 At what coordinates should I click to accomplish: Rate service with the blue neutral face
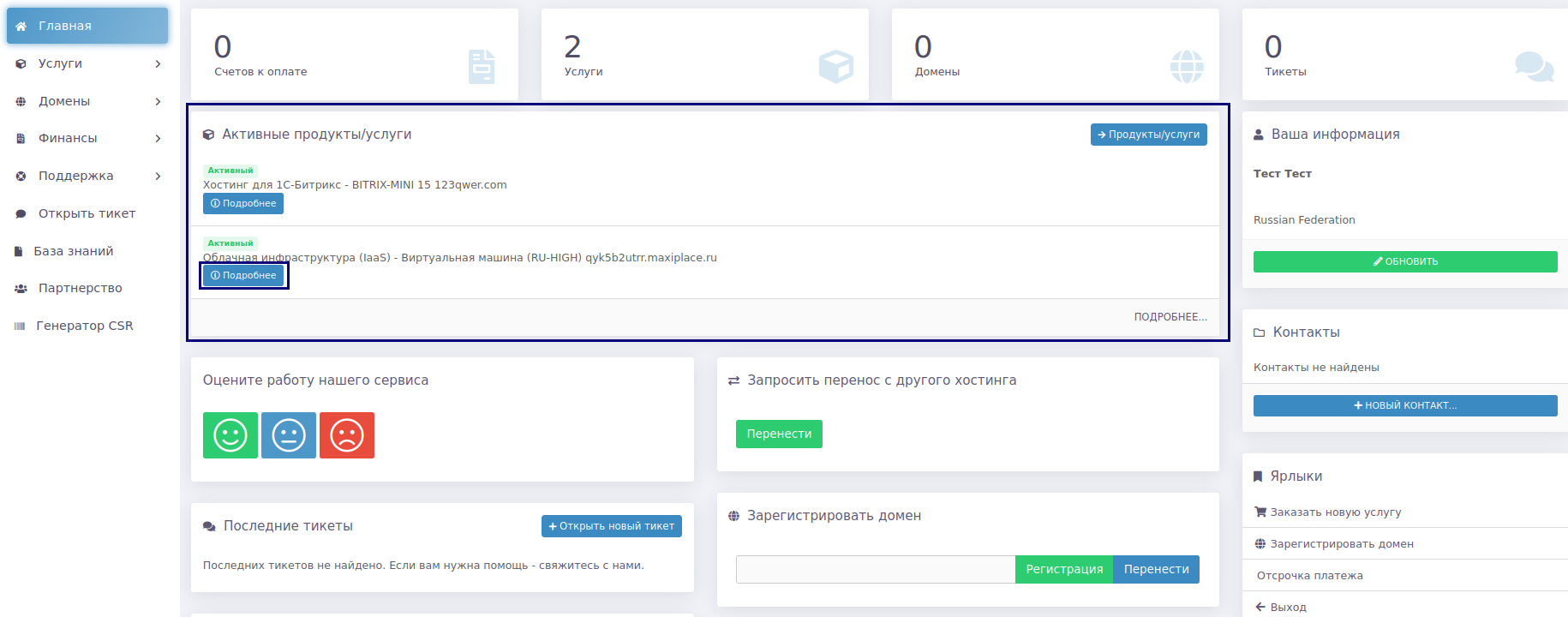click(x=289, y=435)
